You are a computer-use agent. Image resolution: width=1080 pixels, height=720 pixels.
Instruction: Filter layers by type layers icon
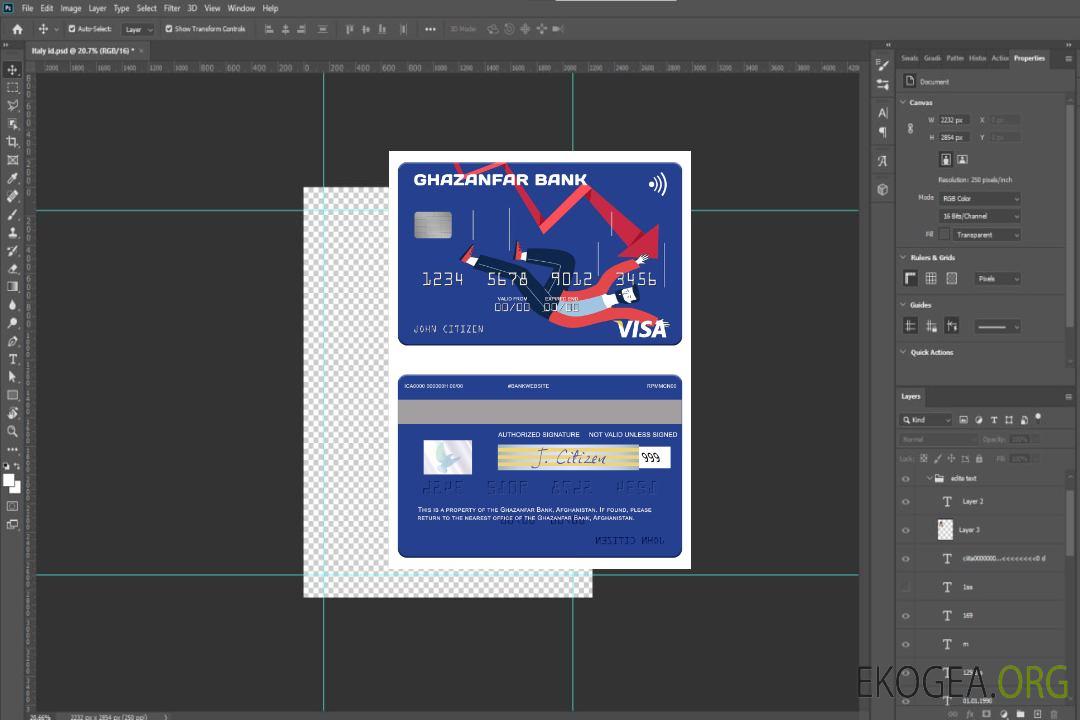994,420
